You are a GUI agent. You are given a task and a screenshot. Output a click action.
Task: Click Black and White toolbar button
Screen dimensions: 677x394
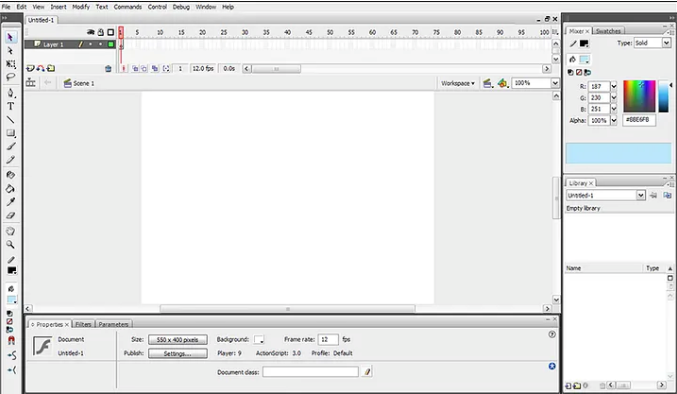pyautogui.click(x=9, y=314)
